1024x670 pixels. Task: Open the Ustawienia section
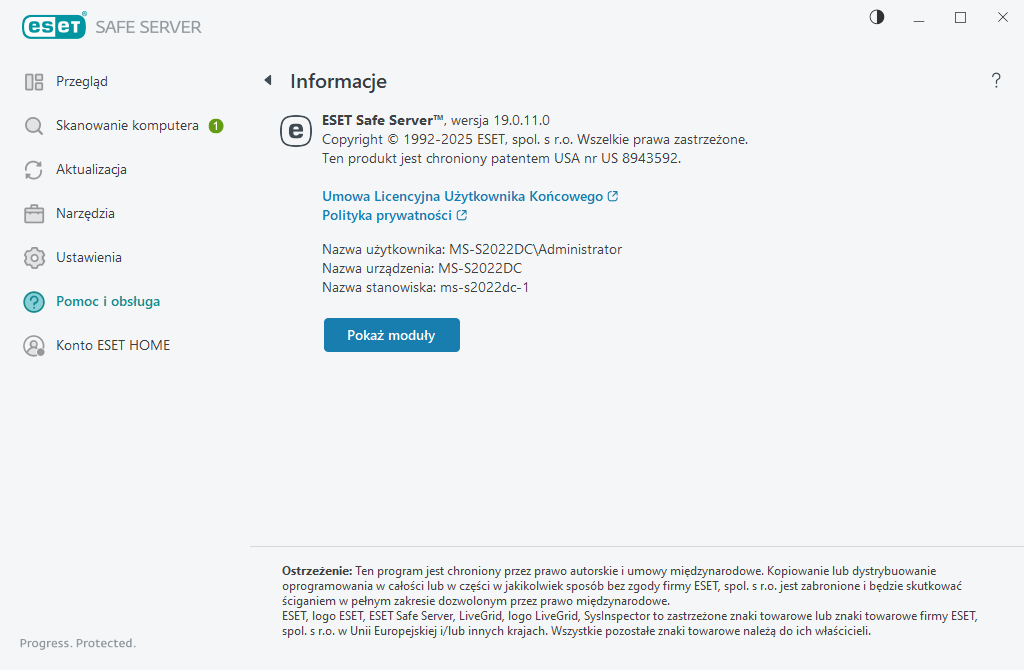89,258
